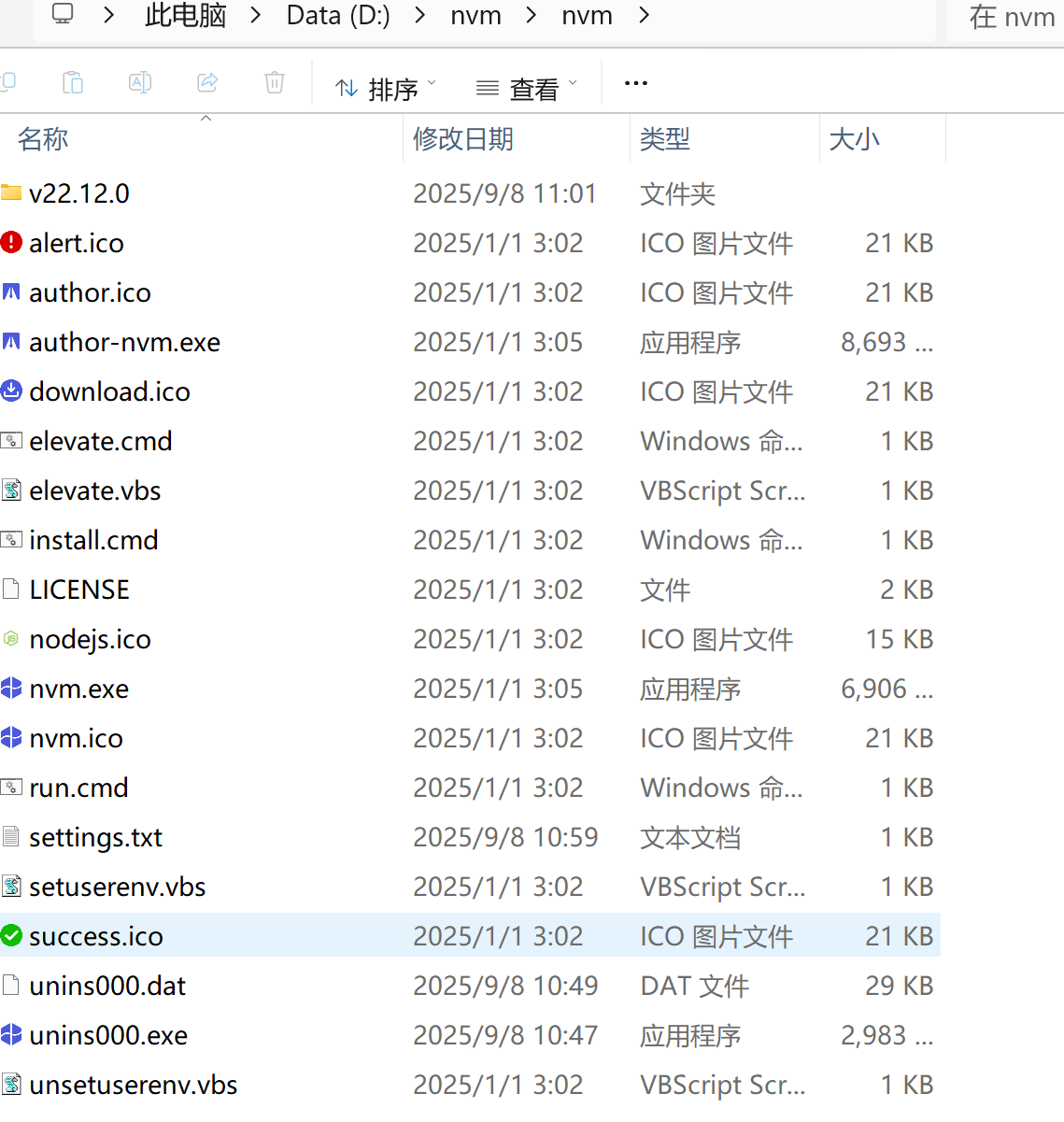This screenshot has width=1064, height=1122.
Task: Select file name install.cmd
Action: coord(93,540)
